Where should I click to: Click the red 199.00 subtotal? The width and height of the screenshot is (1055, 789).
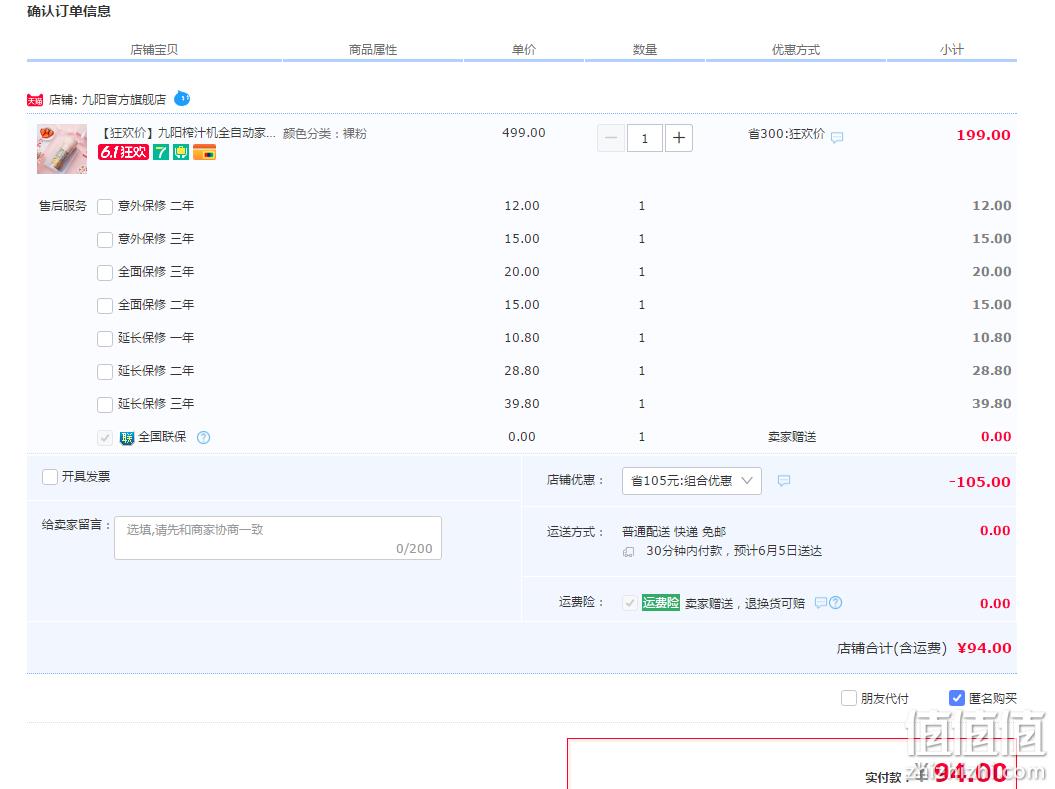click(984, 135)
